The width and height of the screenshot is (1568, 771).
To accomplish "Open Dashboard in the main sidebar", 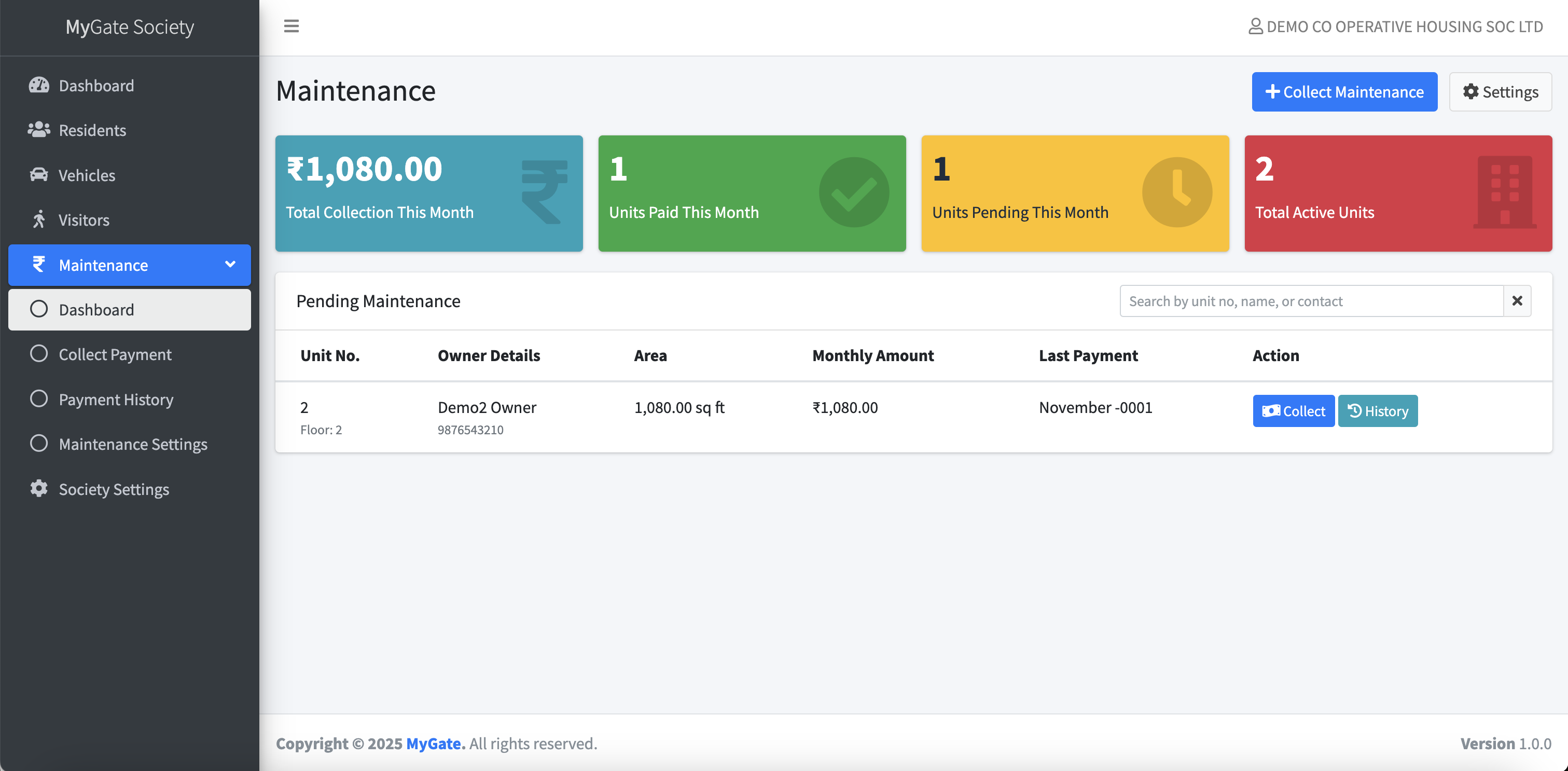I will (x=130, y=85).
